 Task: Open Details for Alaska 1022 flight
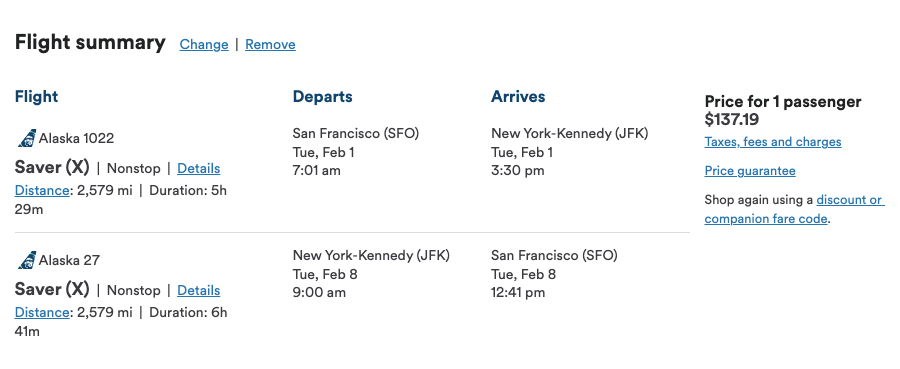(199, 168)
